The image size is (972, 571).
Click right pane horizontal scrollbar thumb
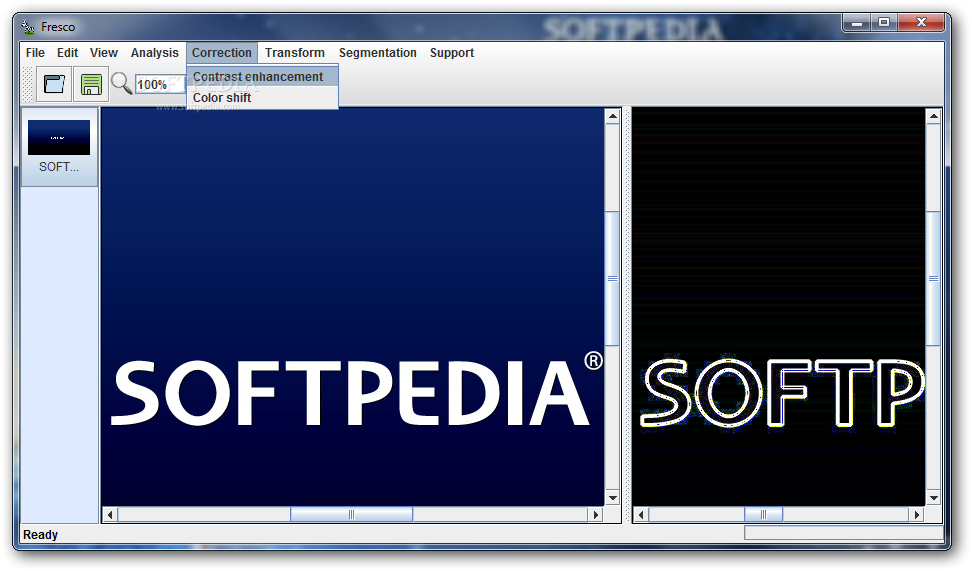(x=763, y=515)
